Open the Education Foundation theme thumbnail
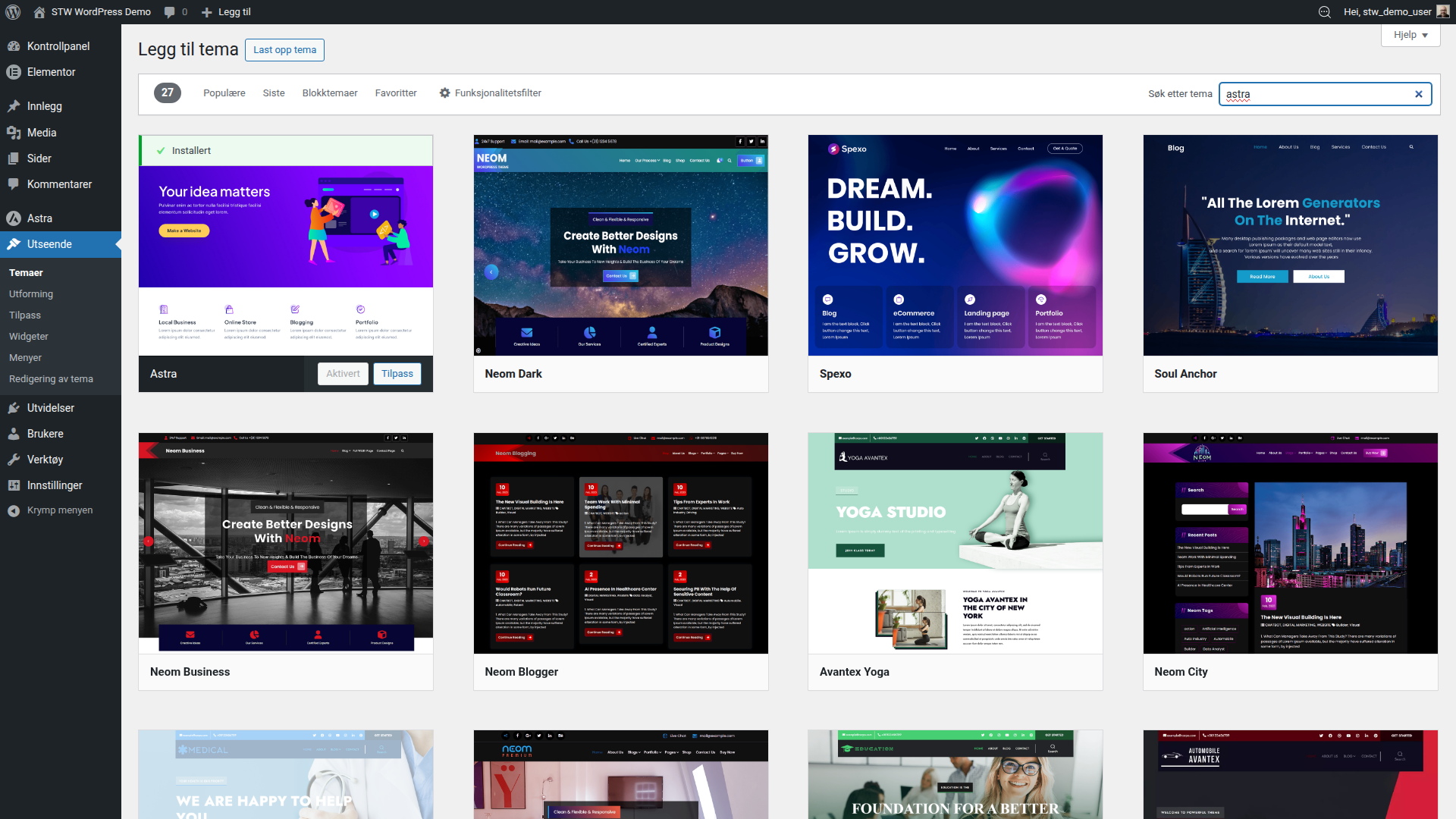Viewport: 1456px width, 819px height. [x=955, y=775]
